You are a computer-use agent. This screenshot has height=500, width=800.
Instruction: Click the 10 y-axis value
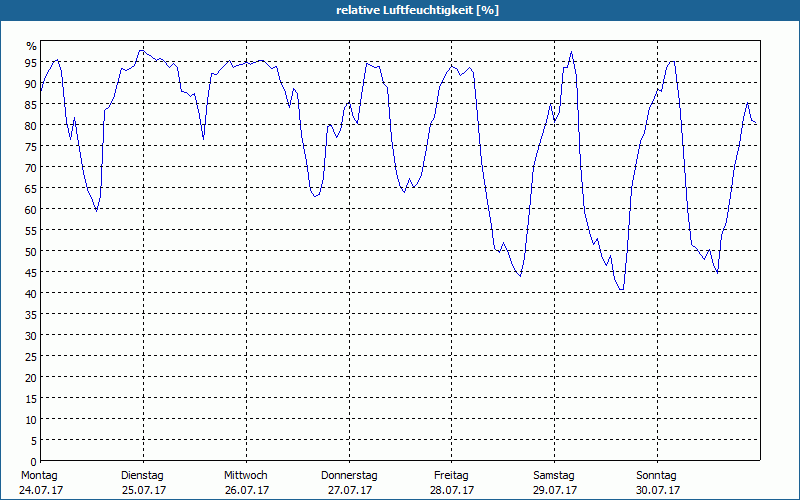32,420
